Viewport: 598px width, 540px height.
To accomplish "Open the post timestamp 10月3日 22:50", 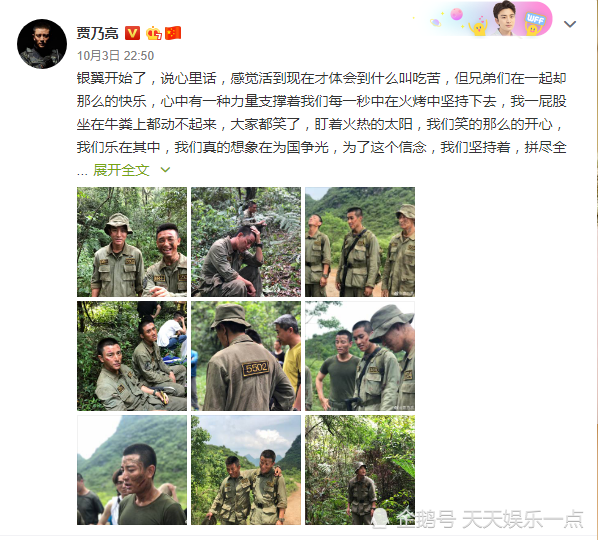I will [x=116, y=56].
